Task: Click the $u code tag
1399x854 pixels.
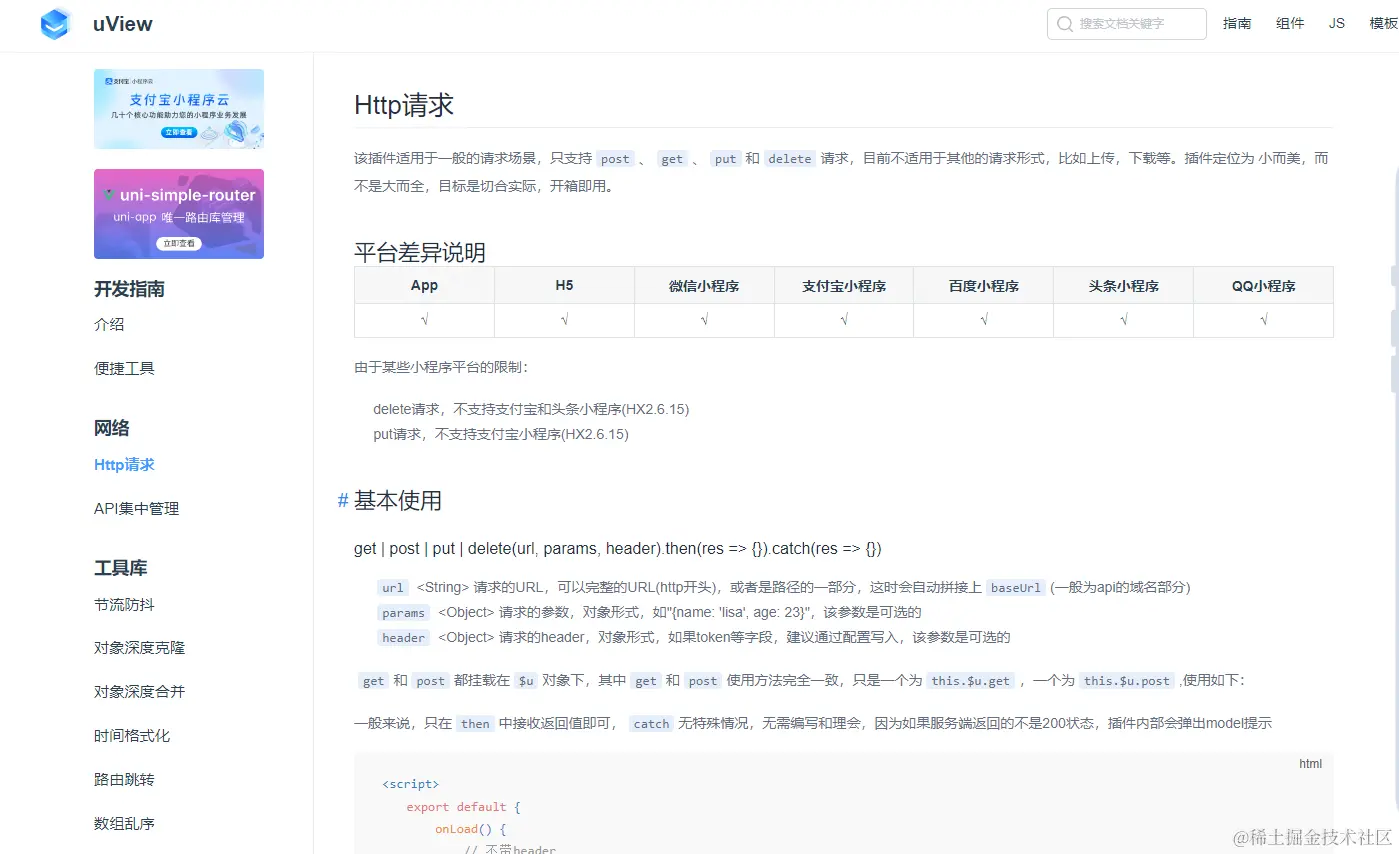Action: 526,681
